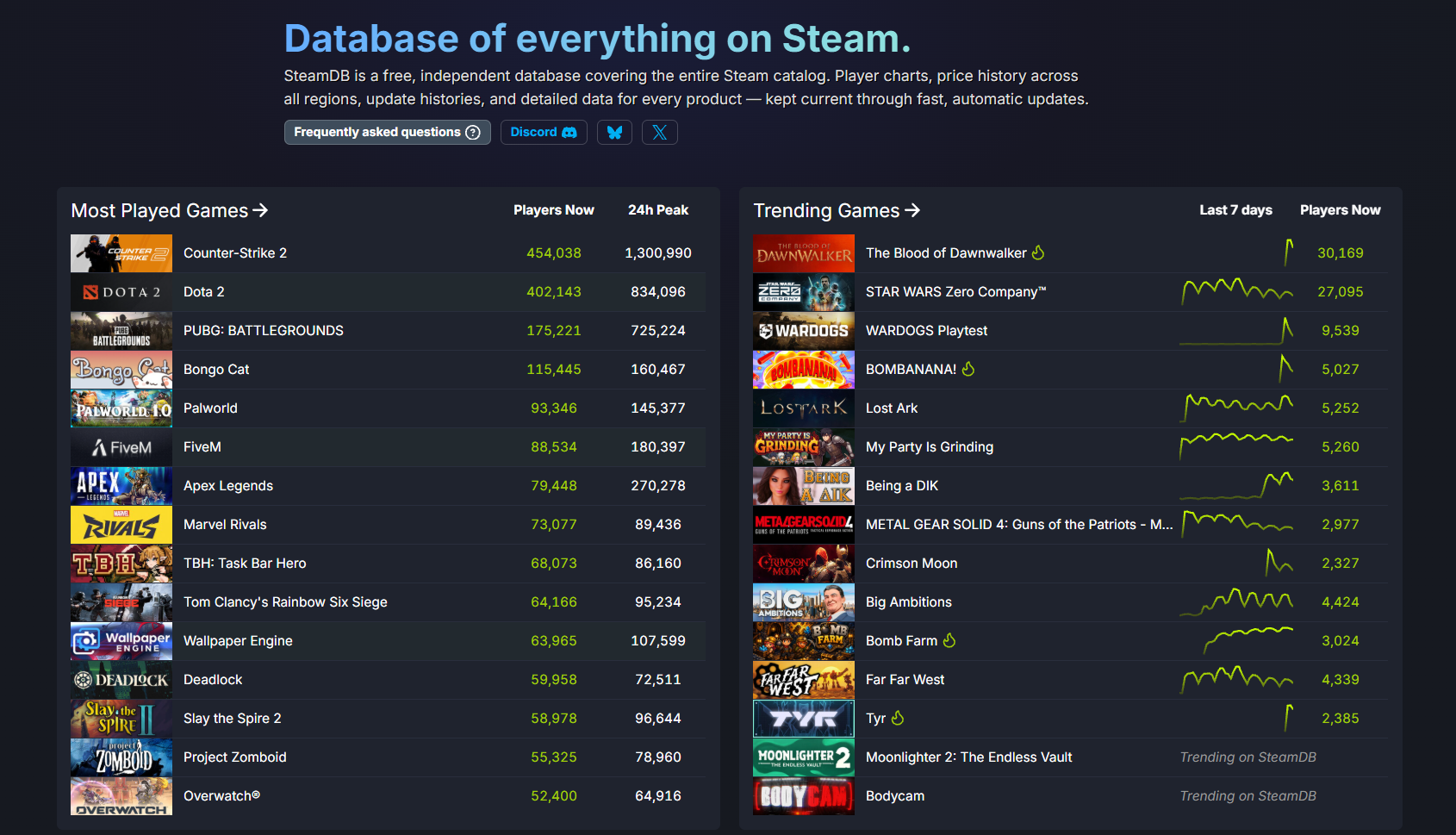Click the Discord button
The width and height of the screenshot is (1456, 835).
click(544, 132)
